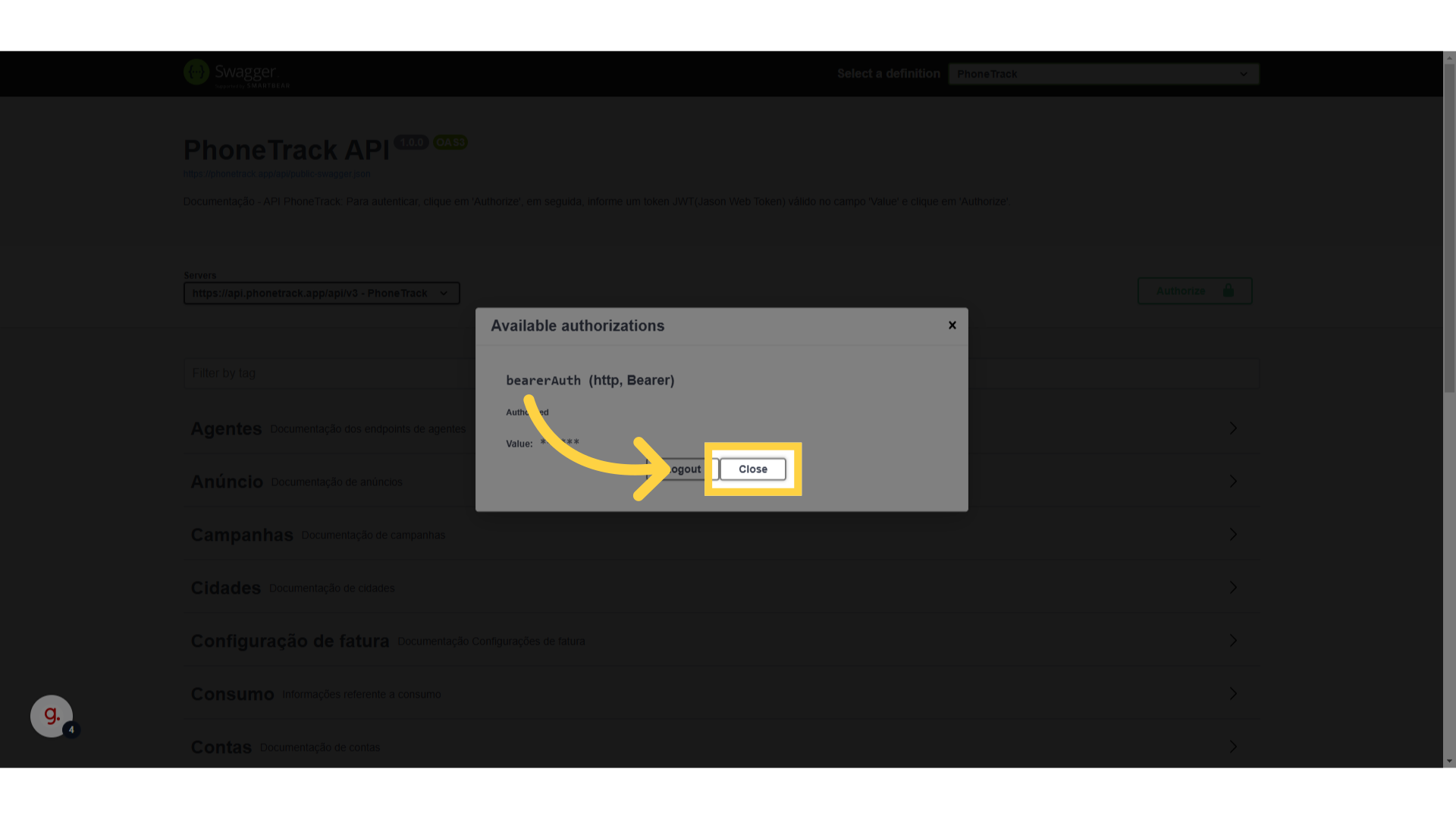Click the Consumo tag heading
The image size is (1456, 819).
[232, 694]
